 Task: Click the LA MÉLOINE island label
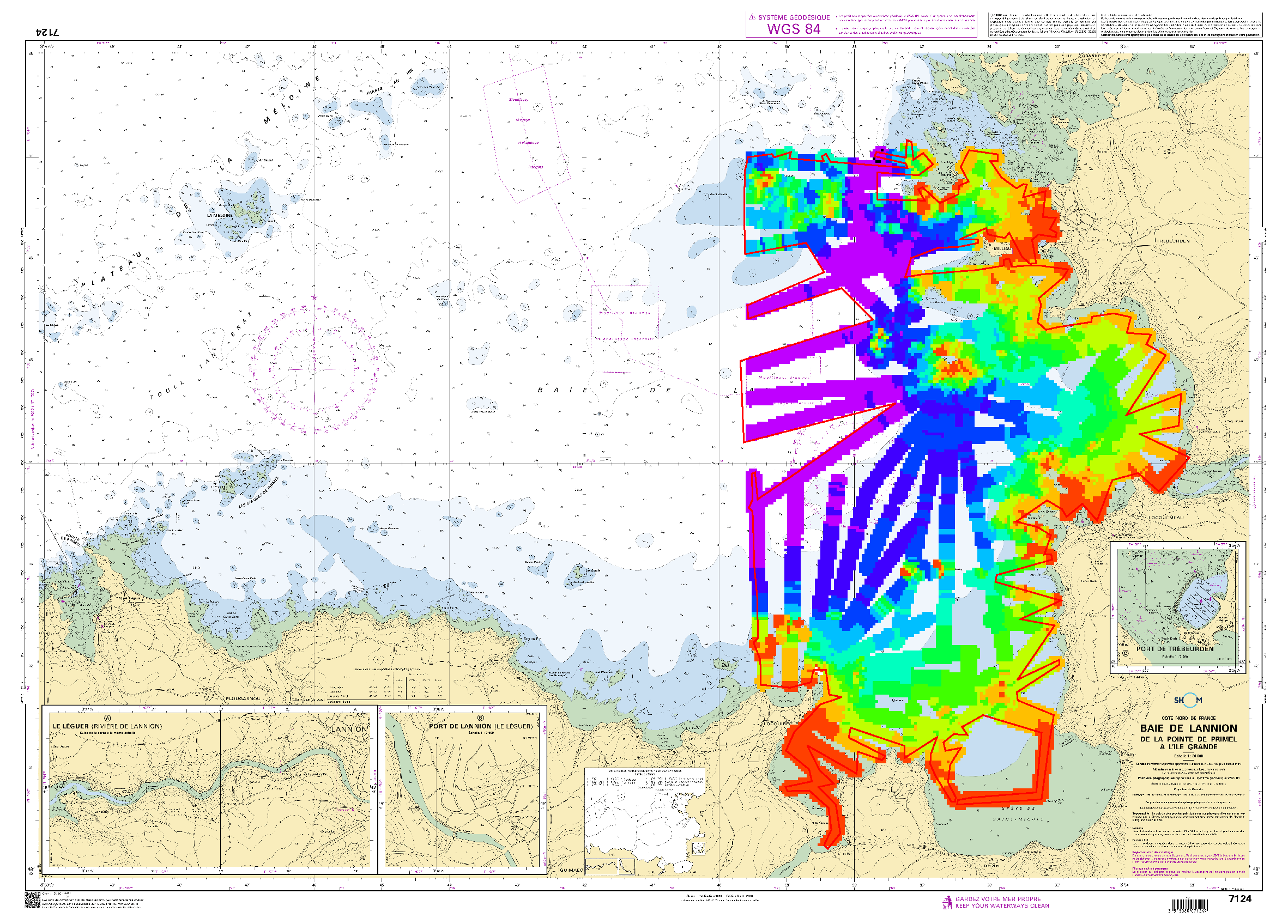pos(220,216)
